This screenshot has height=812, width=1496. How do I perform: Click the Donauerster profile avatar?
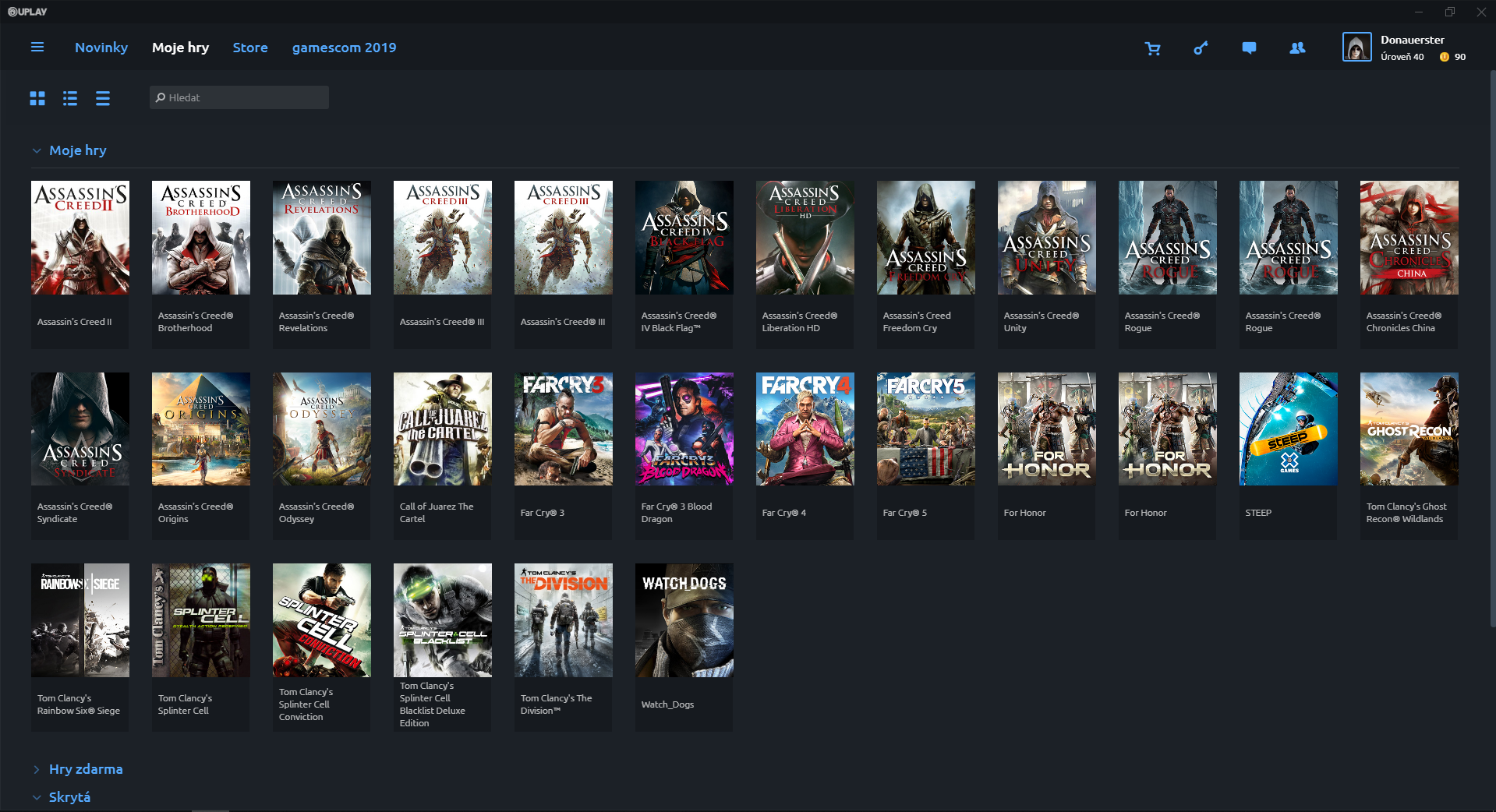(1356, 48)
